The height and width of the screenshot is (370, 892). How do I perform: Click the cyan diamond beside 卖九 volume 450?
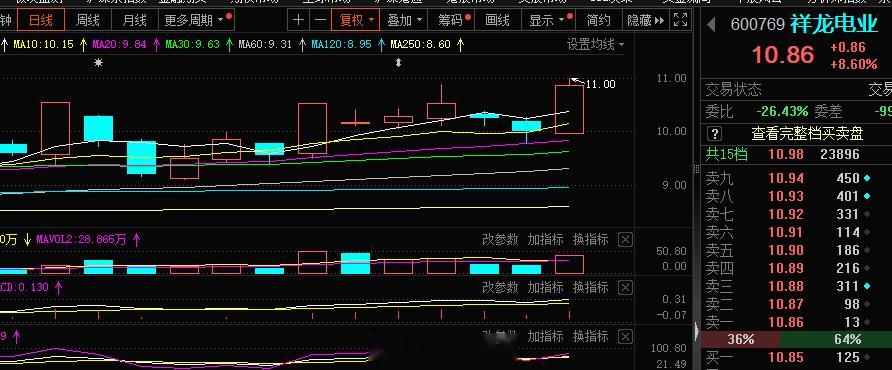[x=867, y=178]
